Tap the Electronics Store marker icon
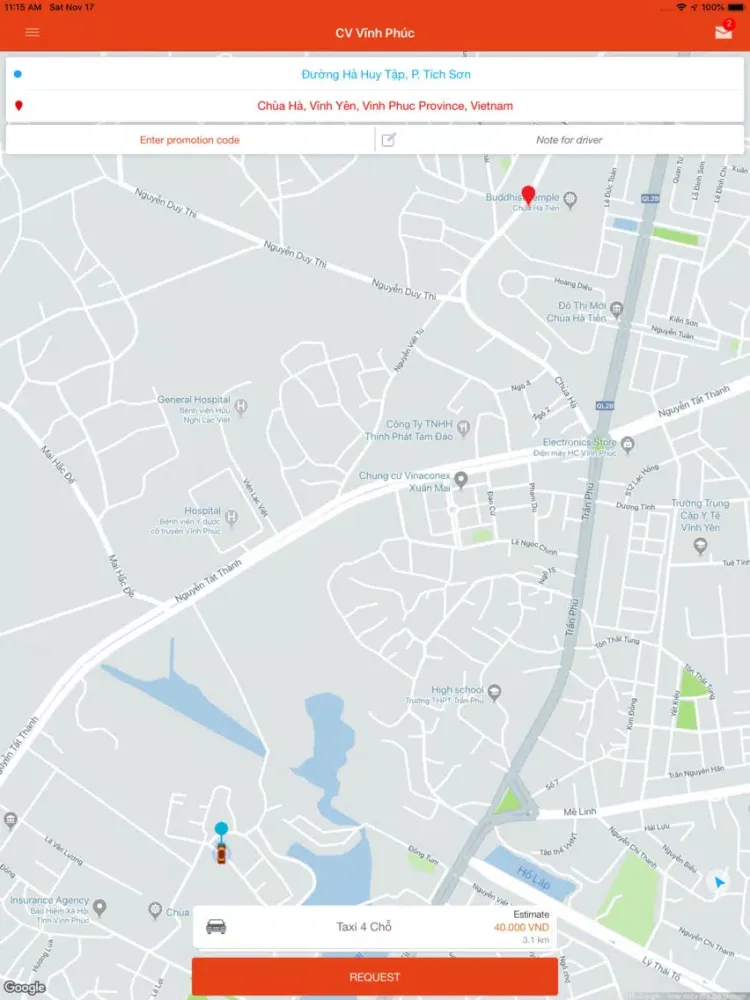 pos(628,444)
